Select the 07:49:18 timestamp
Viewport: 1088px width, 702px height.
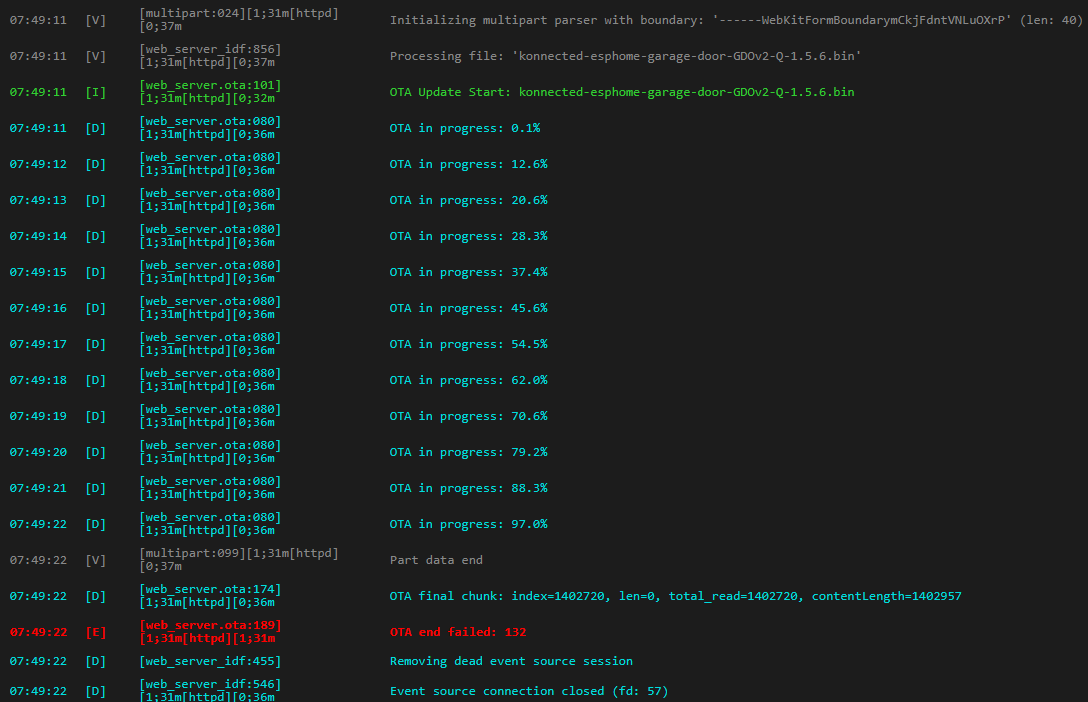pyautogui.click(x=38, y=380)
